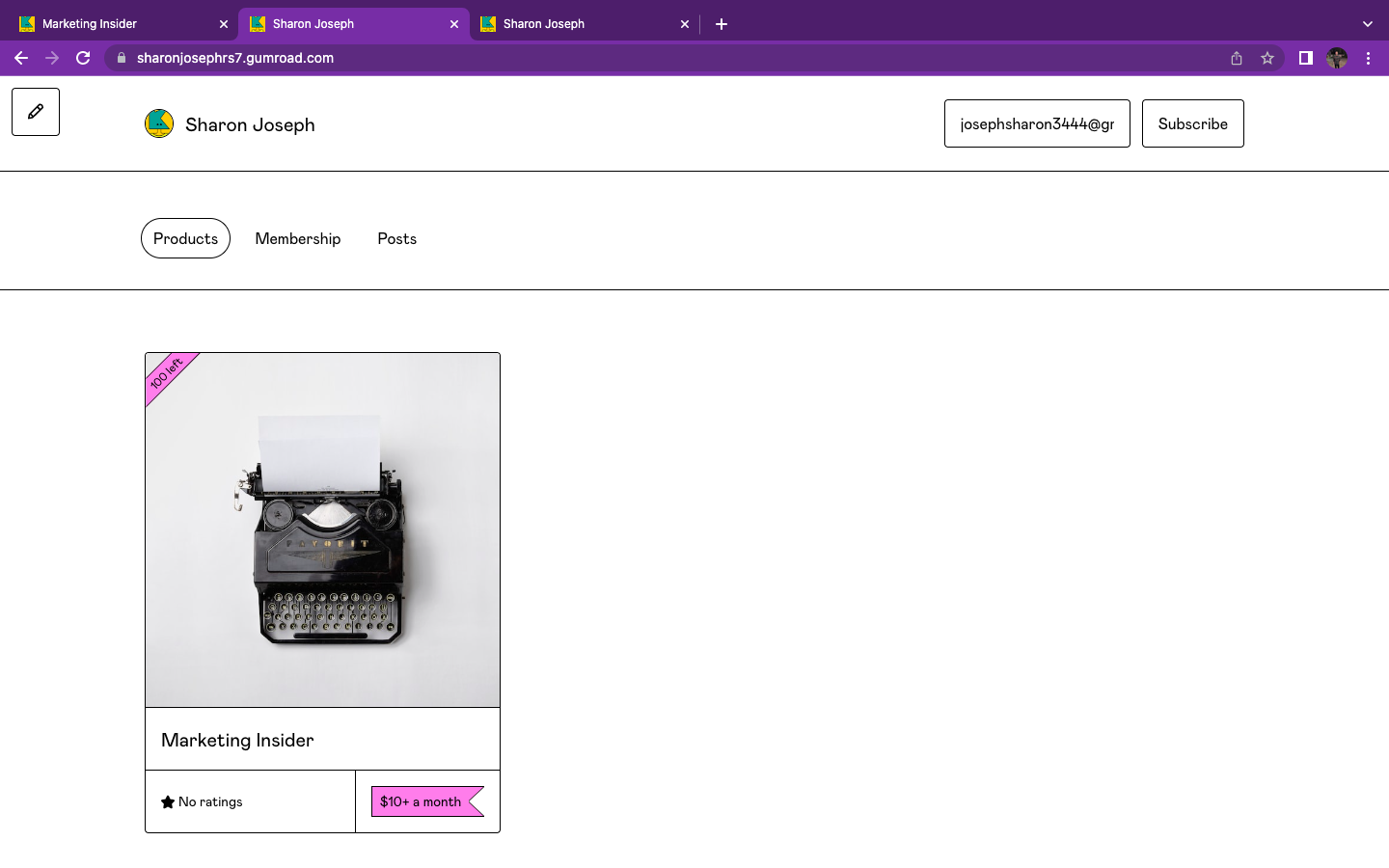This screenshot has width=1389, height=868.
Task: Click the pencil edit profile icon
Action: pos(36,112)
